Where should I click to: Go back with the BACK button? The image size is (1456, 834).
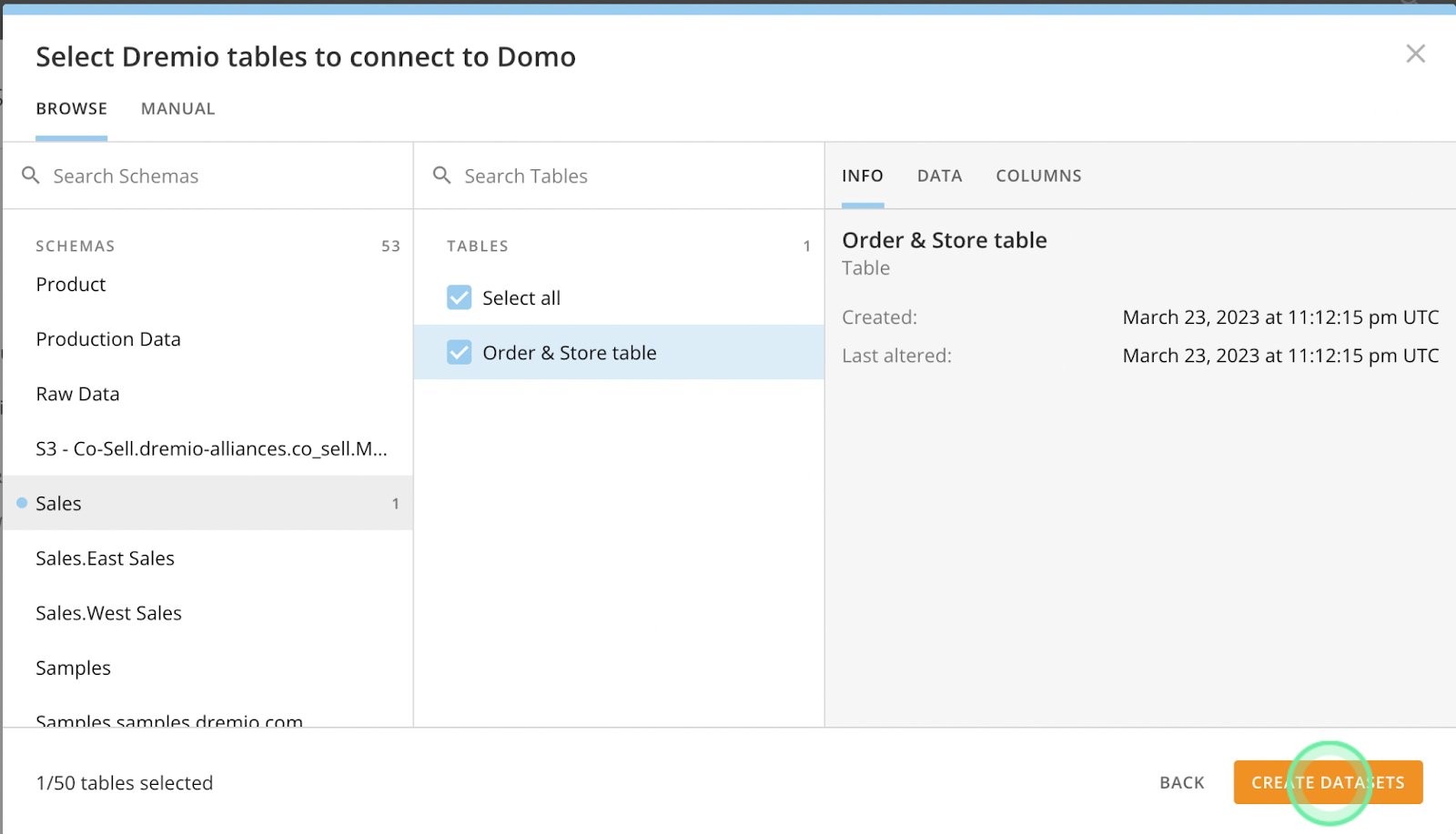[1181, 782]
